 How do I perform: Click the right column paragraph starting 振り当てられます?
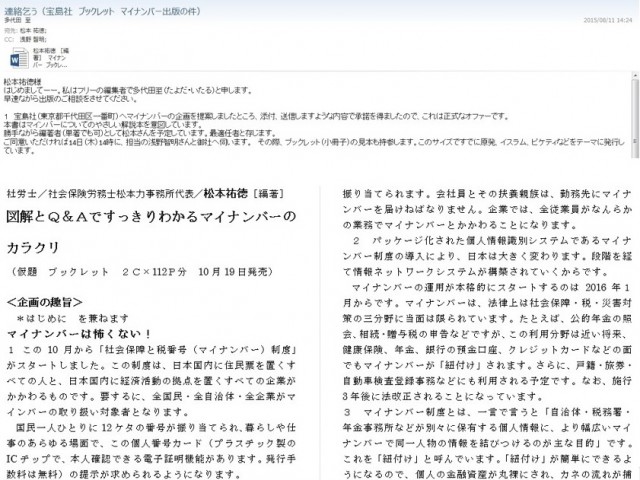[x=487, y=209]
